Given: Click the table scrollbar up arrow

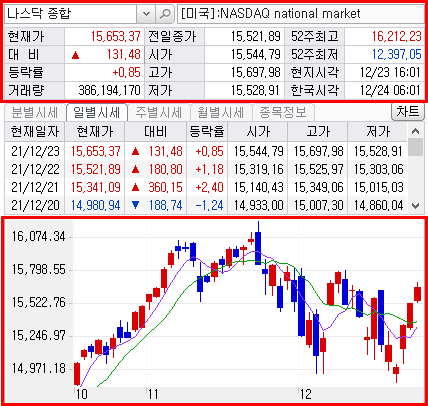Looking at the screenshot, I should click(415, 131).
